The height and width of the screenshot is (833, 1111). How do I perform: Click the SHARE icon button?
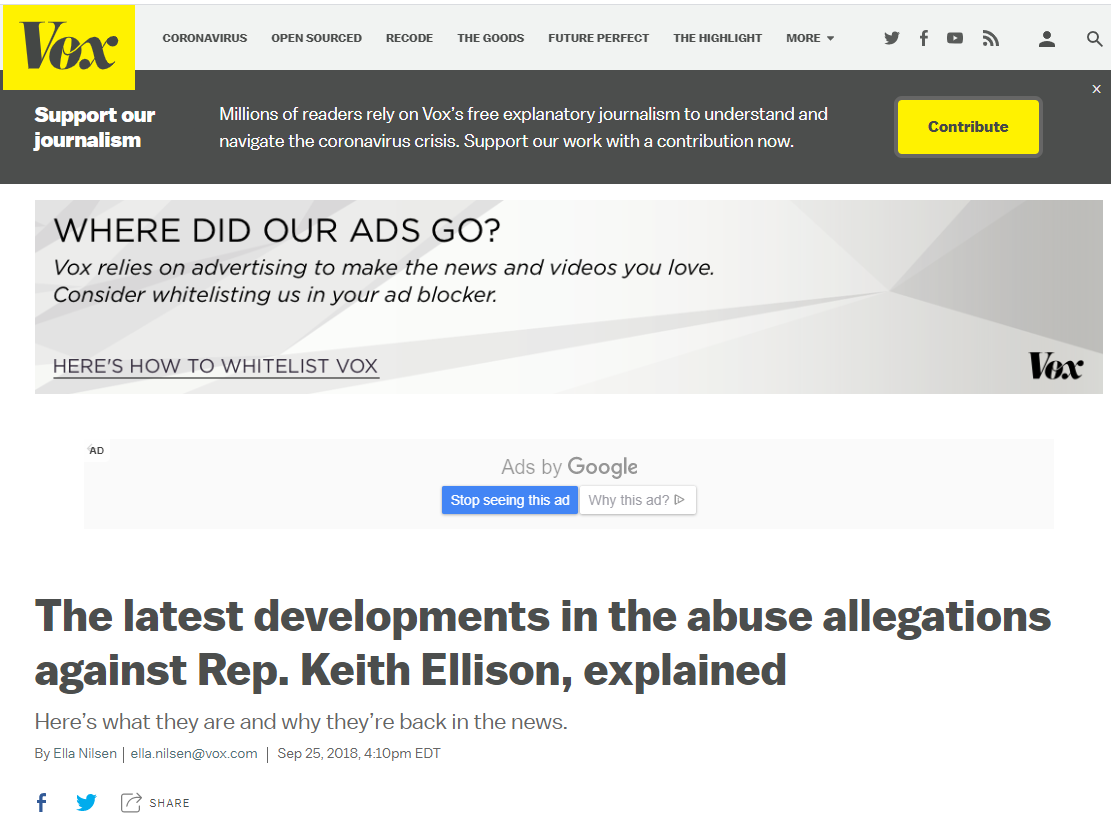(155, 803)
